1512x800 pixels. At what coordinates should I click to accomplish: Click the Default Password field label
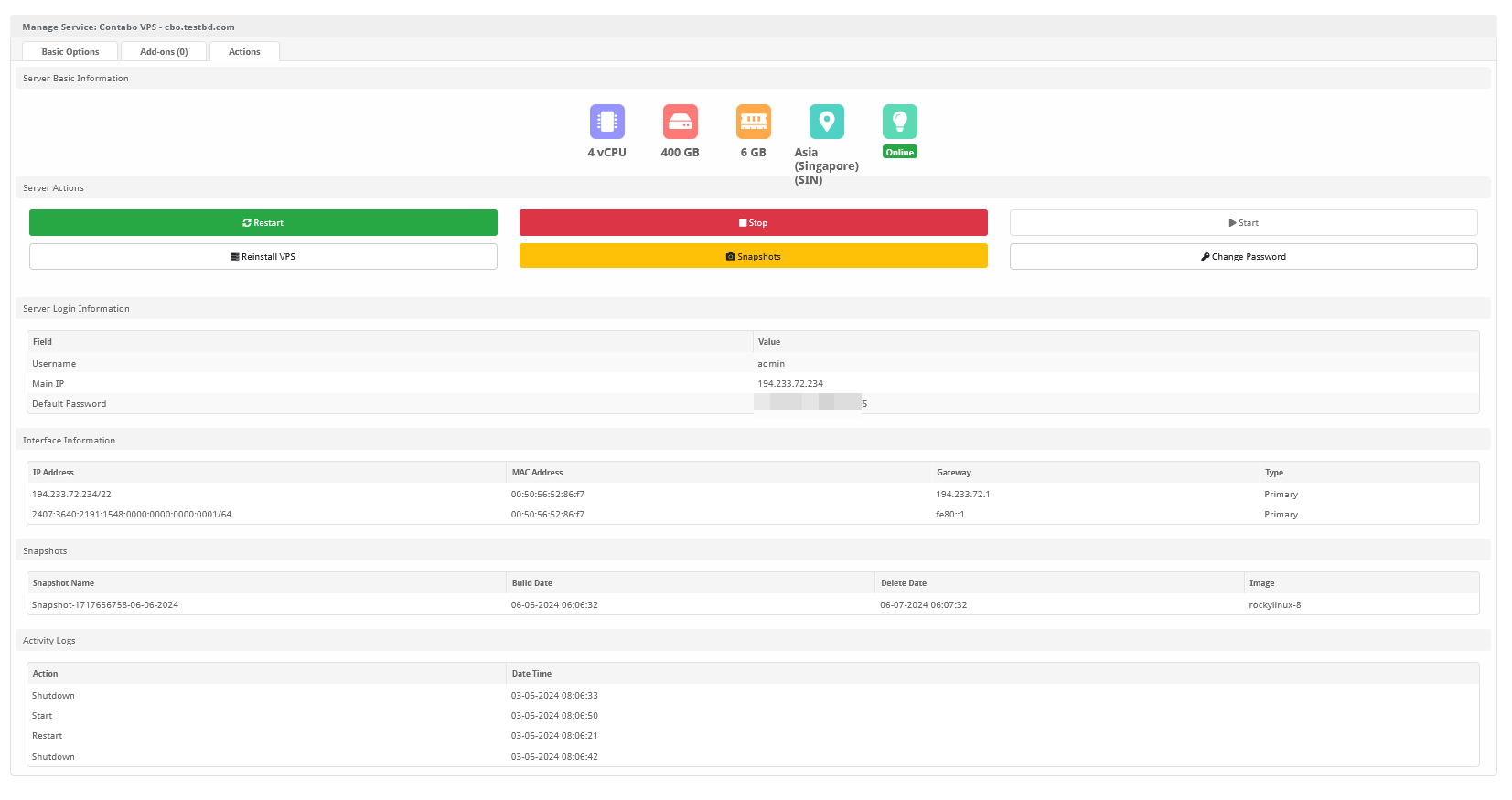(69, 404)
